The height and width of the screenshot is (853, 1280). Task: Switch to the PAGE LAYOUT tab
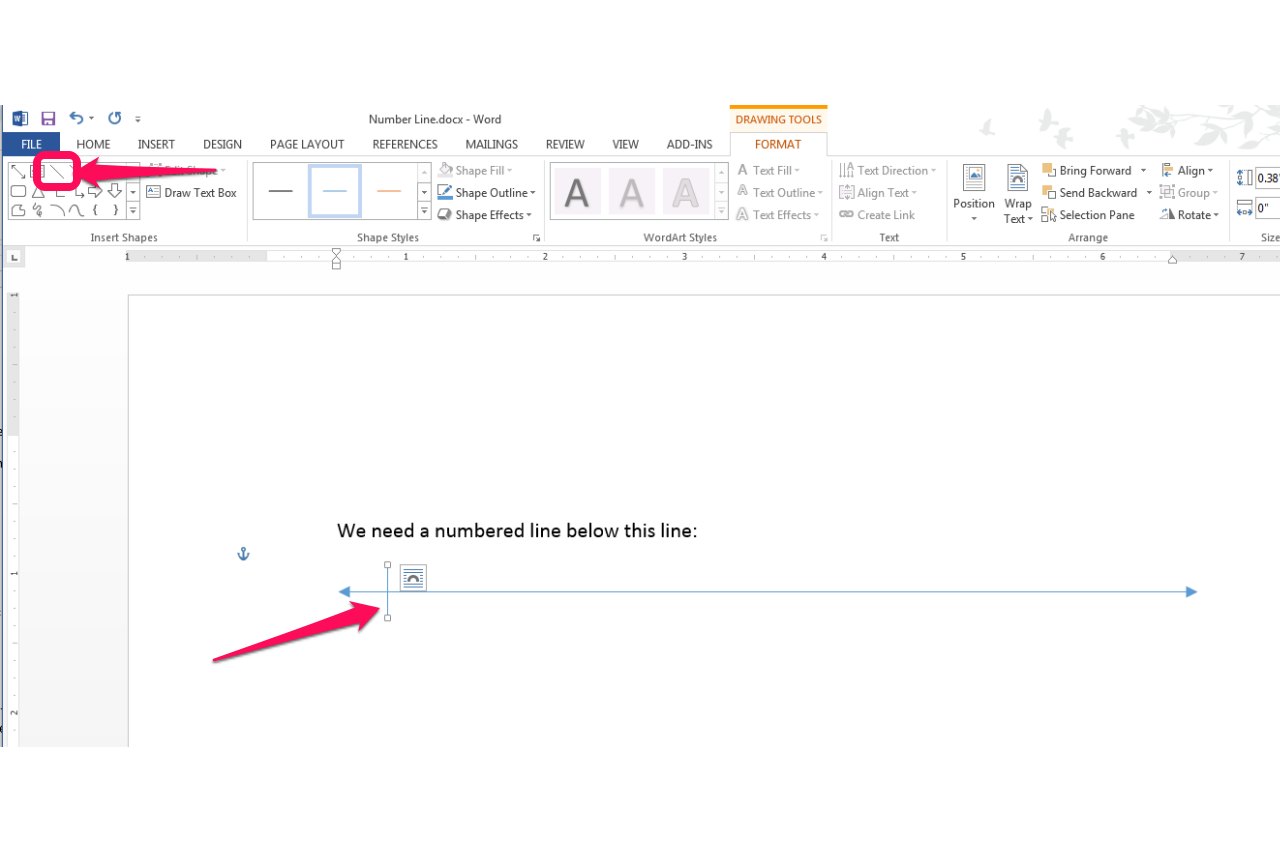tap(307, 144)
